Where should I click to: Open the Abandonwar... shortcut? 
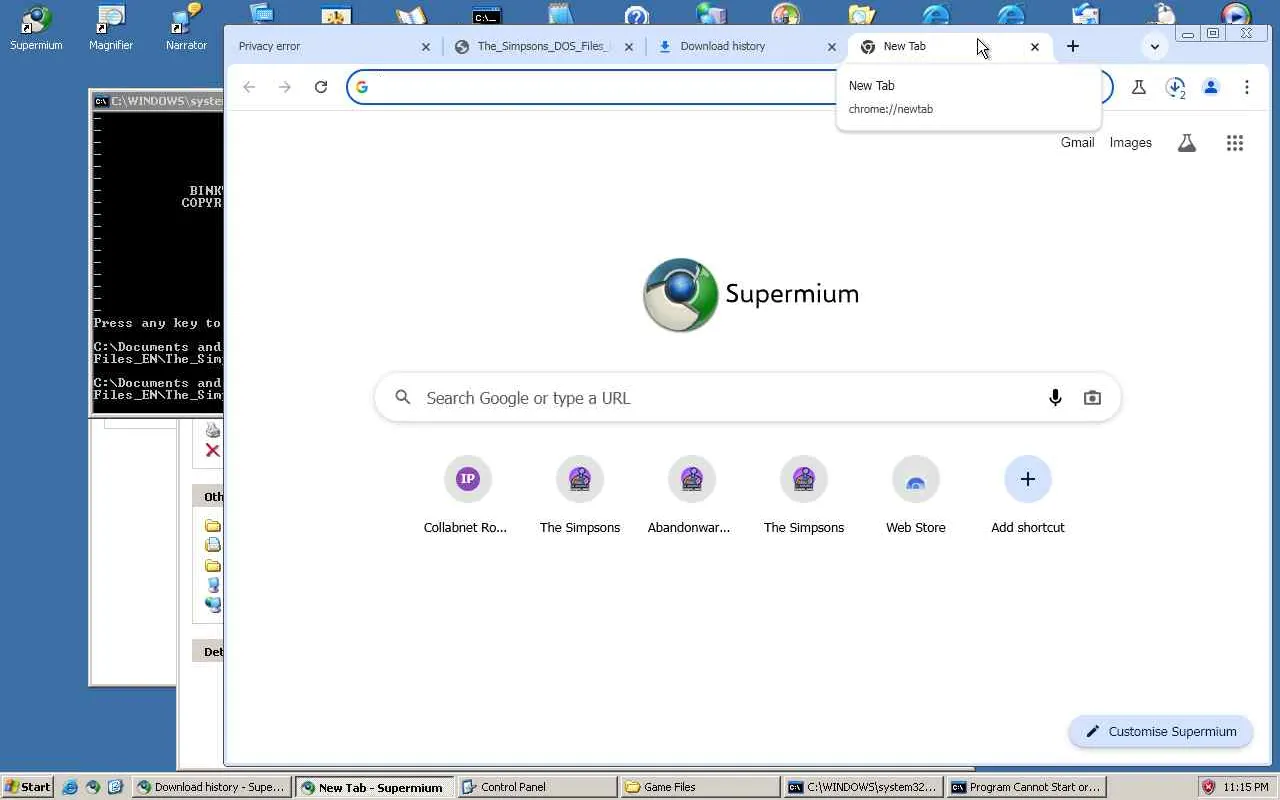691,495
